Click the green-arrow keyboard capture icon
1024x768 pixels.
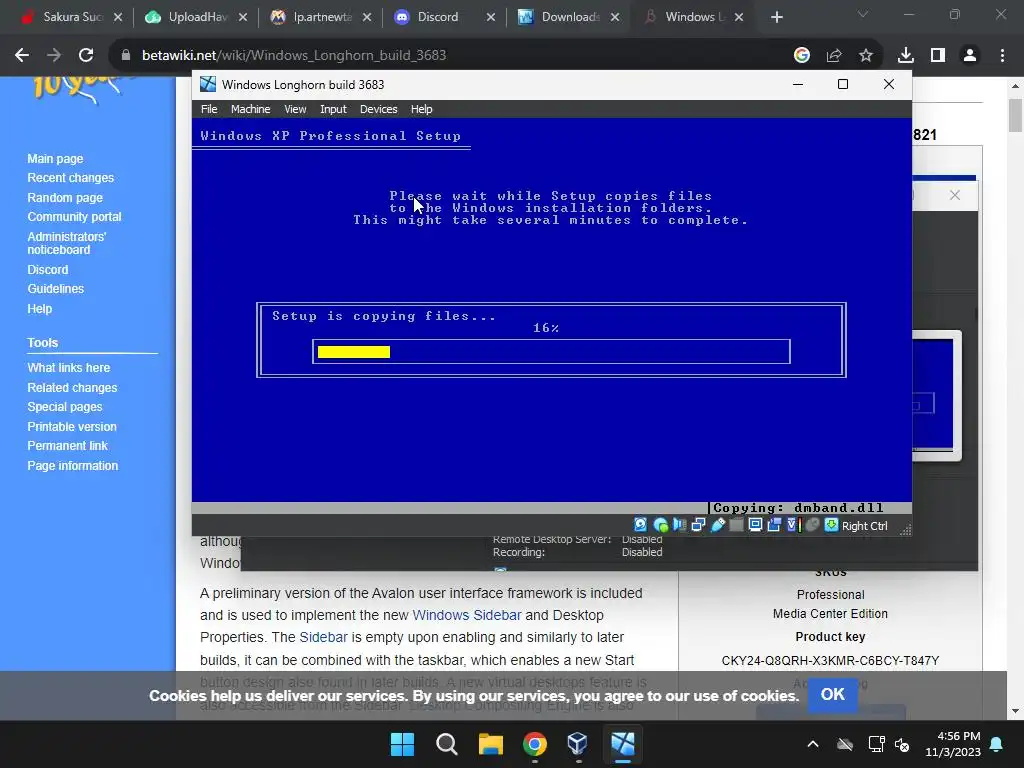831,525
